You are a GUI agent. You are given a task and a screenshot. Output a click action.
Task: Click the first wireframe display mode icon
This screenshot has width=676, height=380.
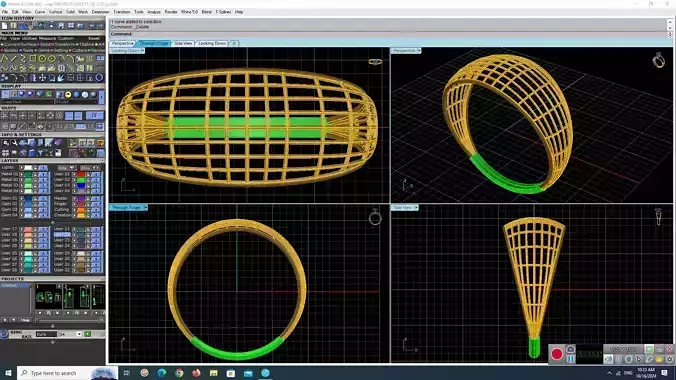pos(6,94)
